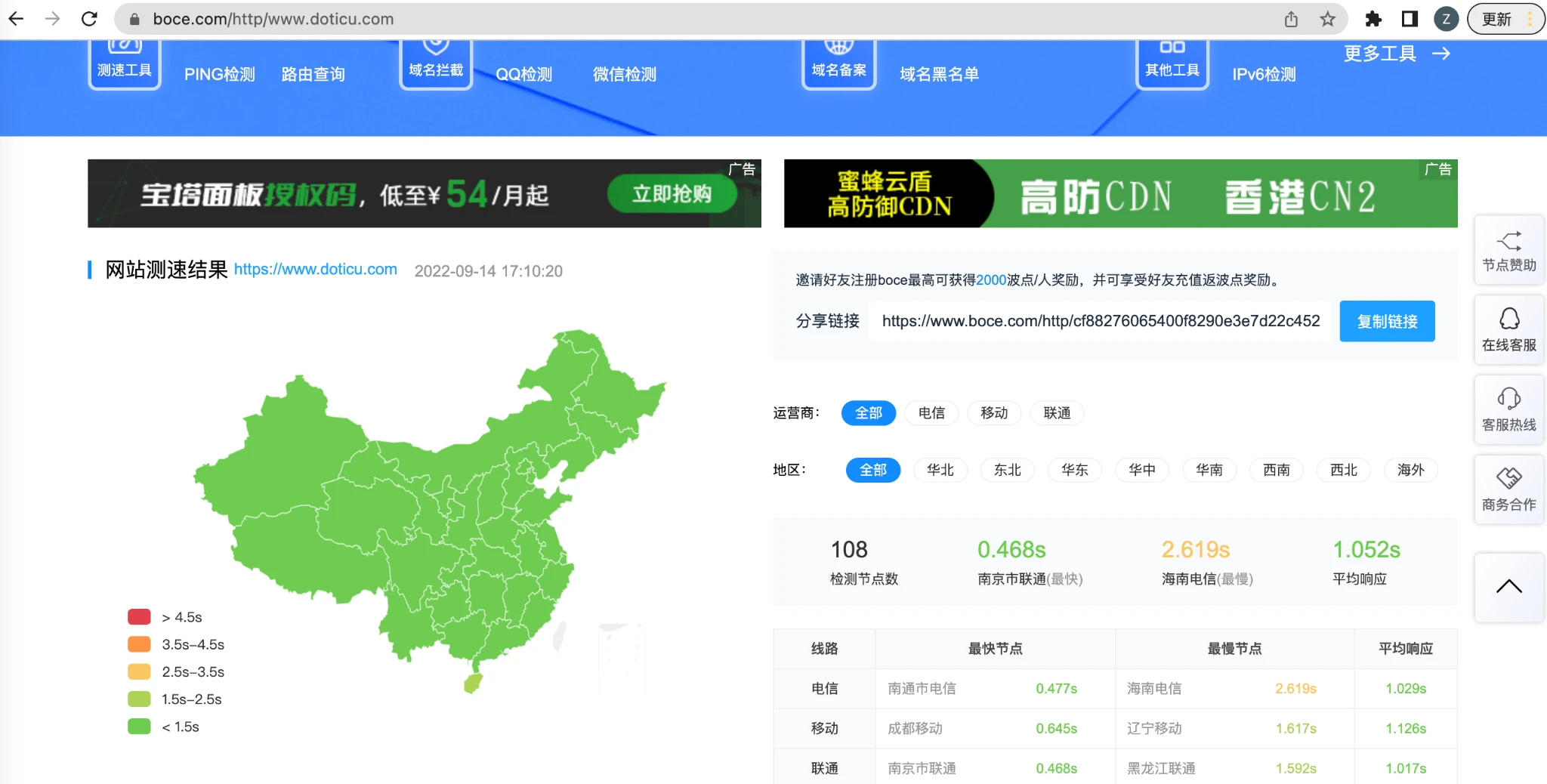Filter region by 华东
Screen dimensions: 1547x784
pos(1074,470)
